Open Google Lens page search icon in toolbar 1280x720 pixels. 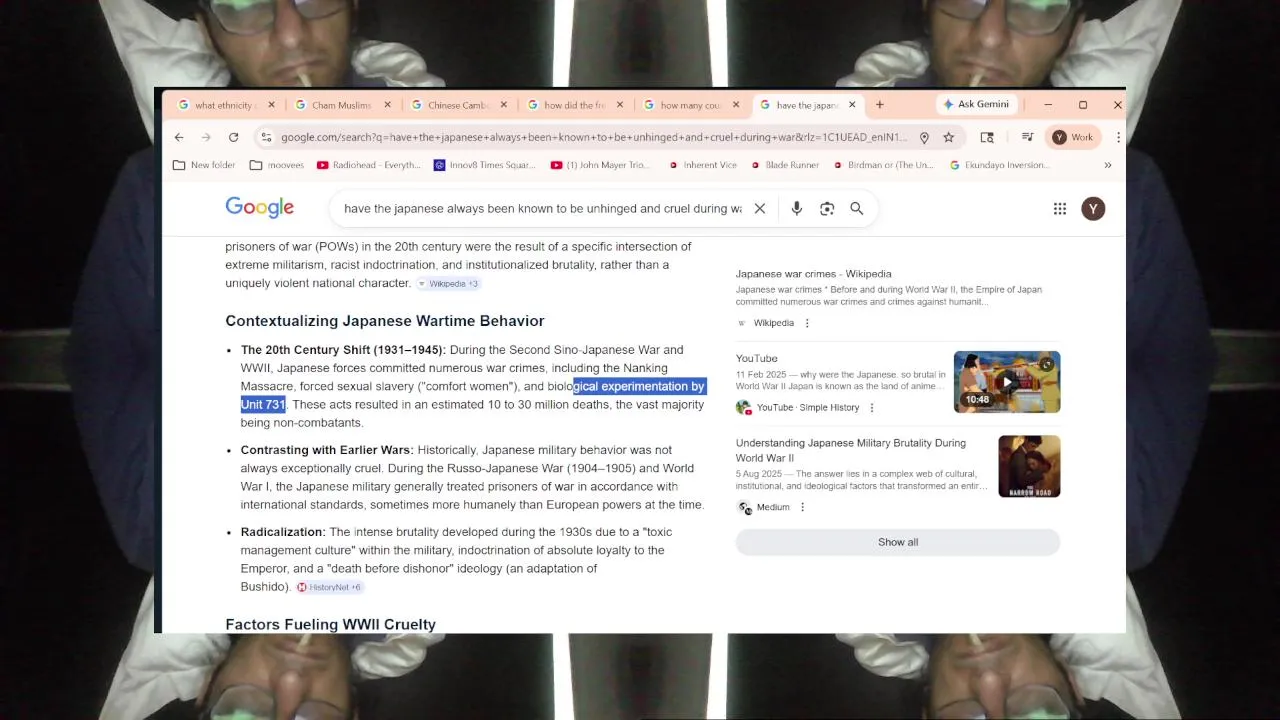(x=987, y=137)
